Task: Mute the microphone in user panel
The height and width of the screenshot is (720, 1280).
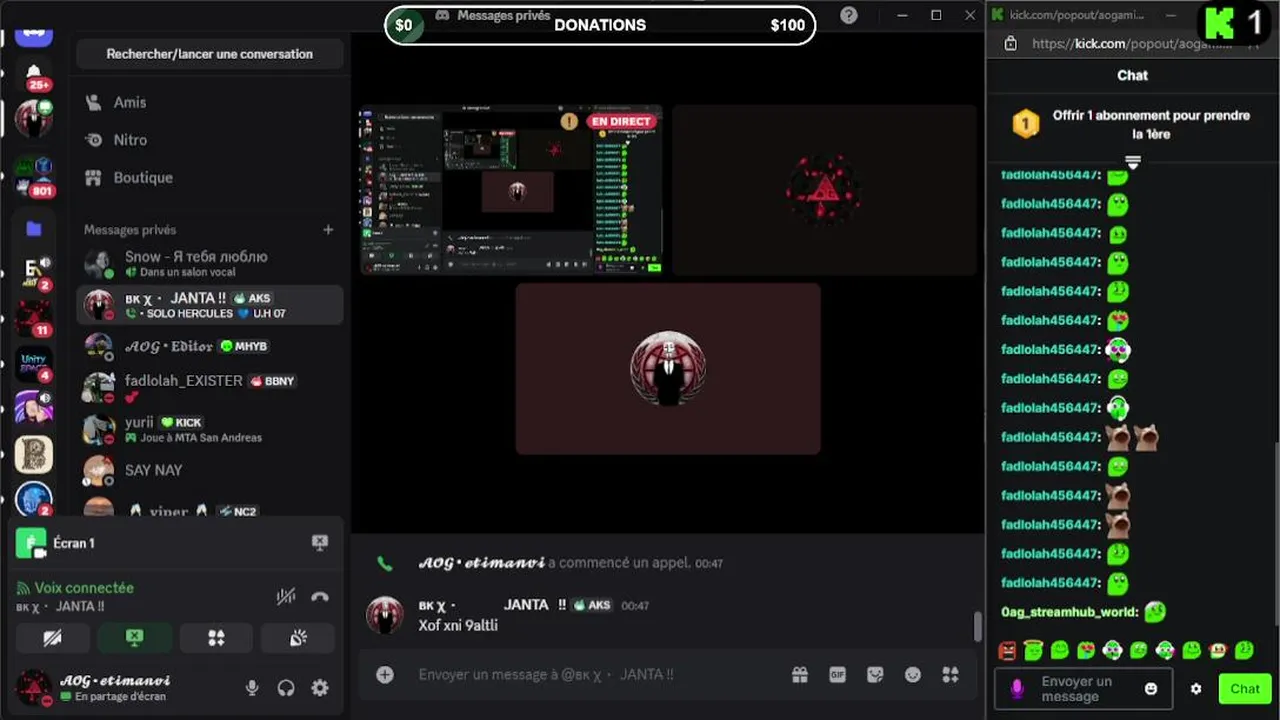Action: [252, 688]
